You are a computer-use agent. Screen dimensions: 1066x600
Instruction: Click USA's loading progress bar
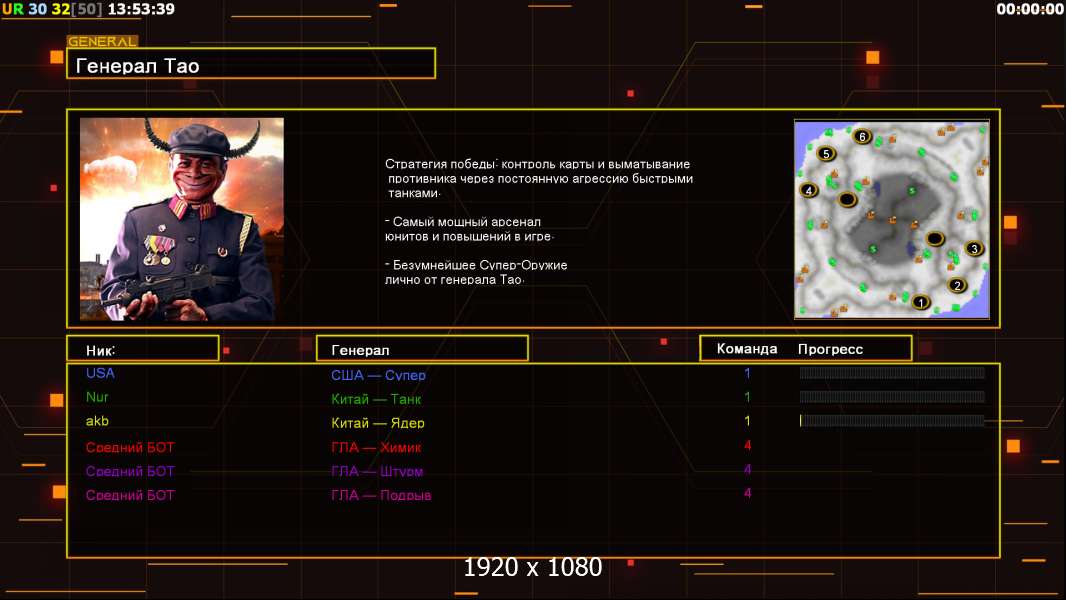pos(892,372)
